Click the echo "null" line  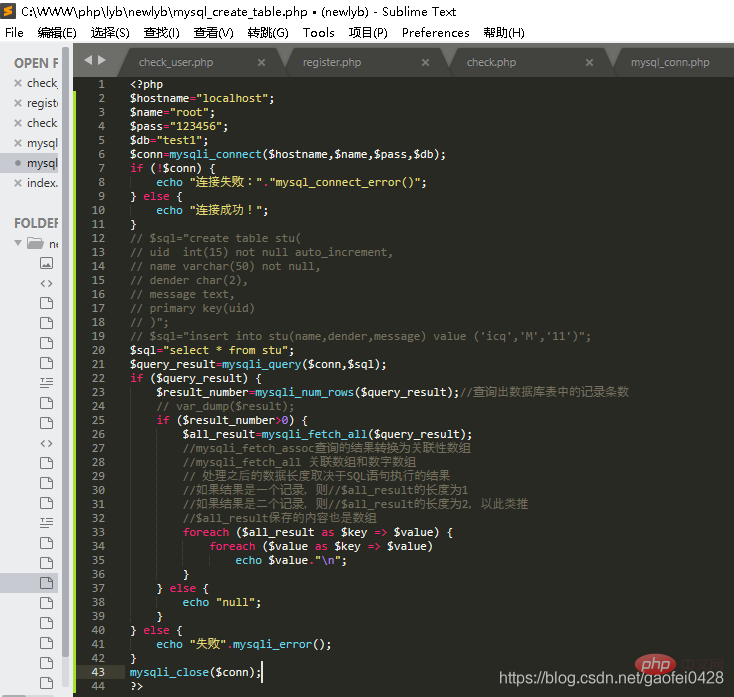click(x=222, y=602)
